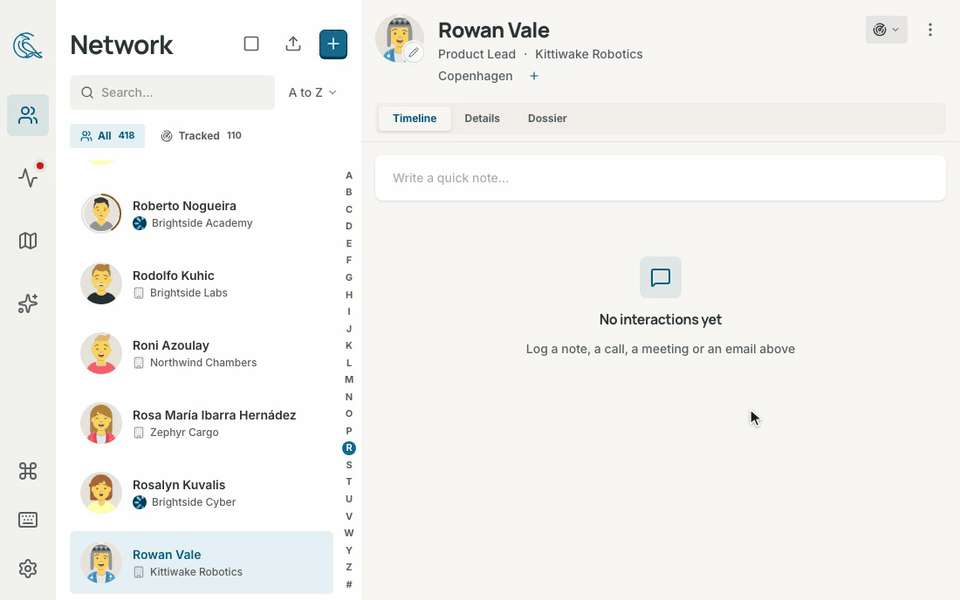Switch to the Details tab

[482, 118]
